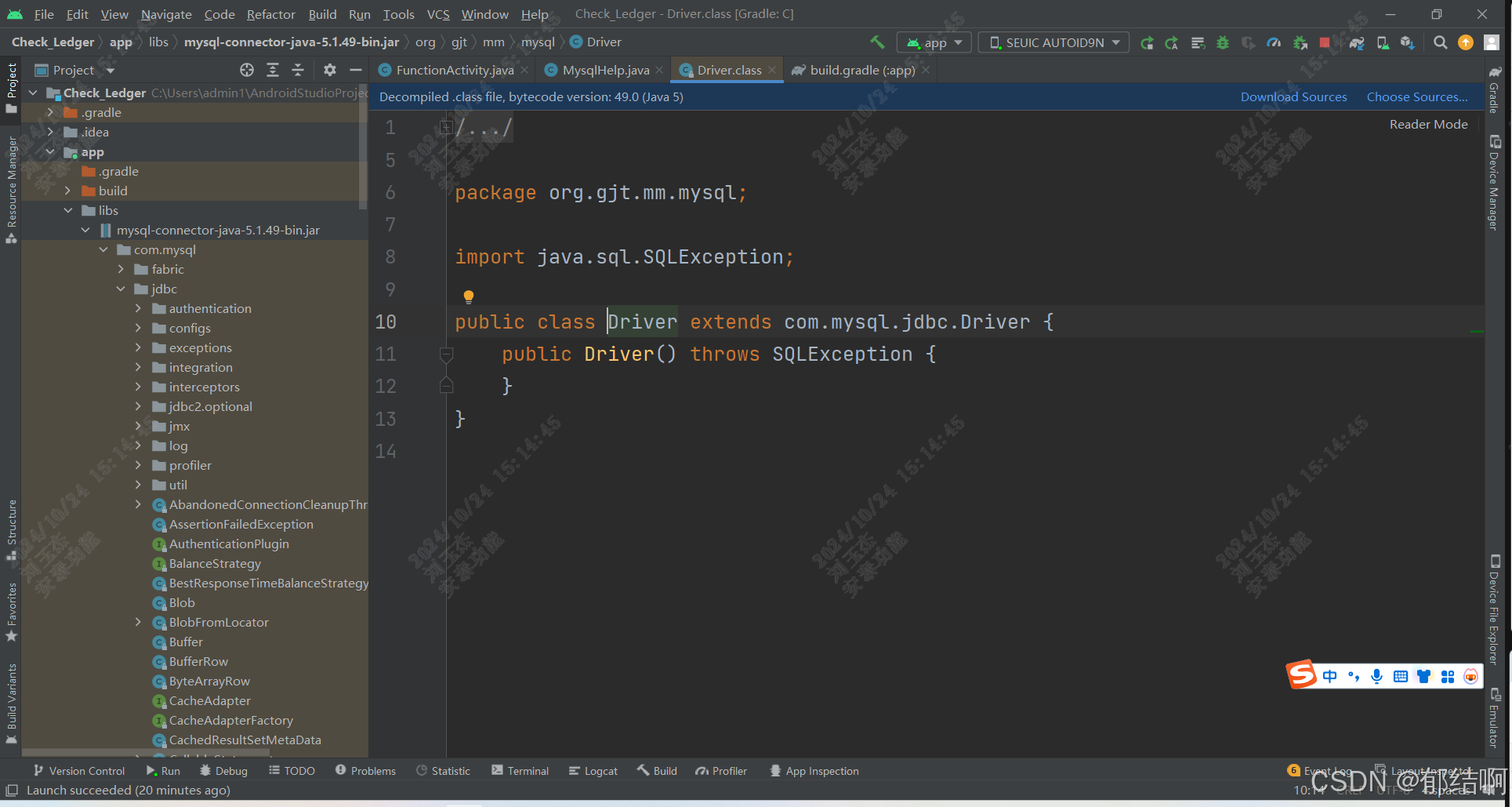Open Choose Sources dialog

click(x=1417, y=96)
